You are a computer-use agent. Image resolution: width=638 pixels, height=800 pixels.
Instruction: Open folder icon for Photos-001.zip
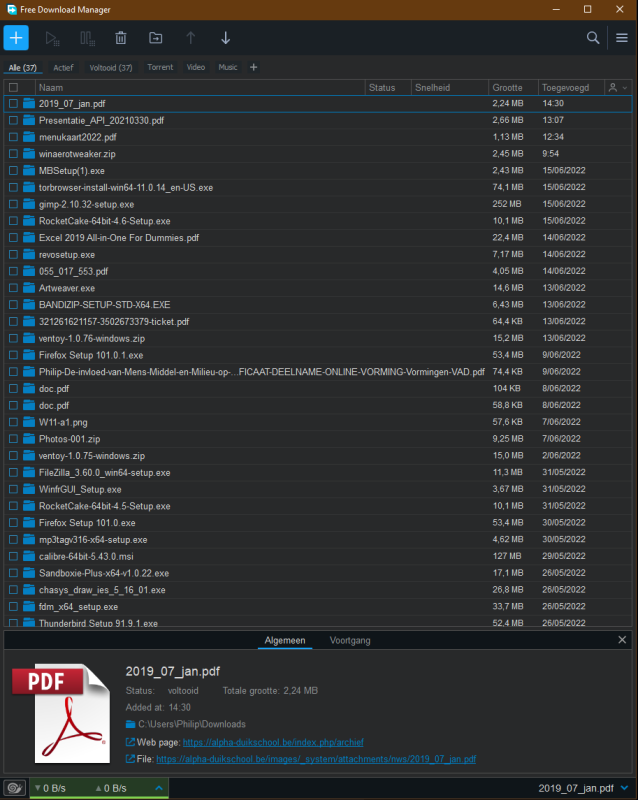tap(29, 439)
